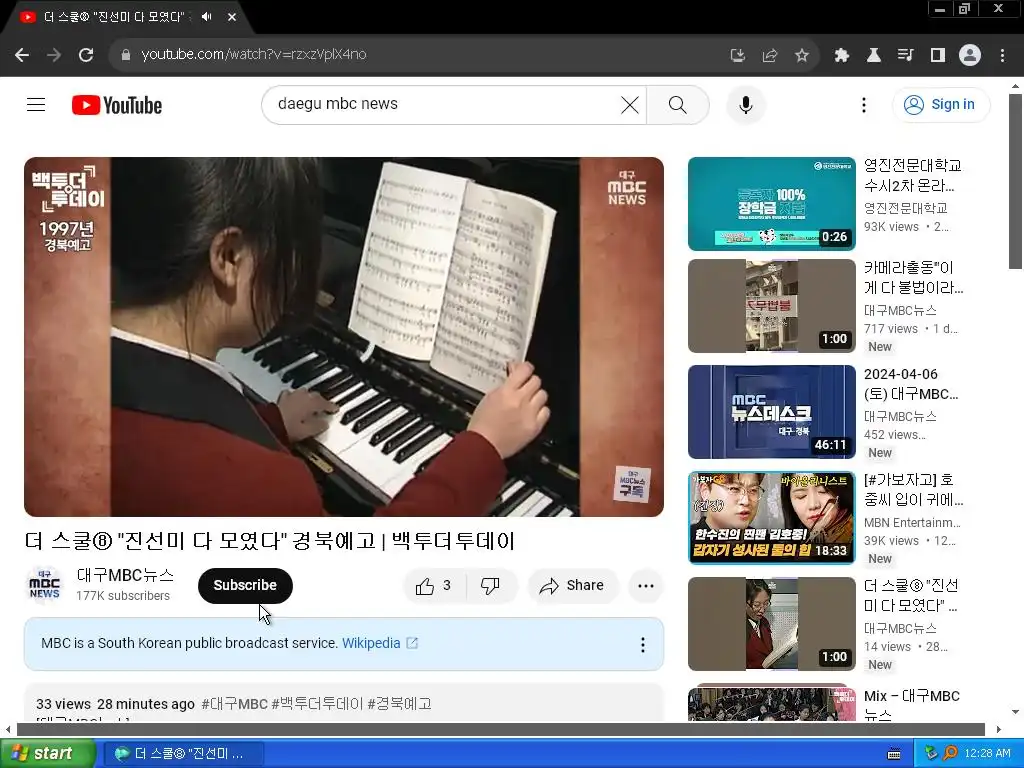The width and height of the screenshot is (1024, 768).
Task: Click the #백투더투데이 hashtag
Action: [x=317, y=704]
